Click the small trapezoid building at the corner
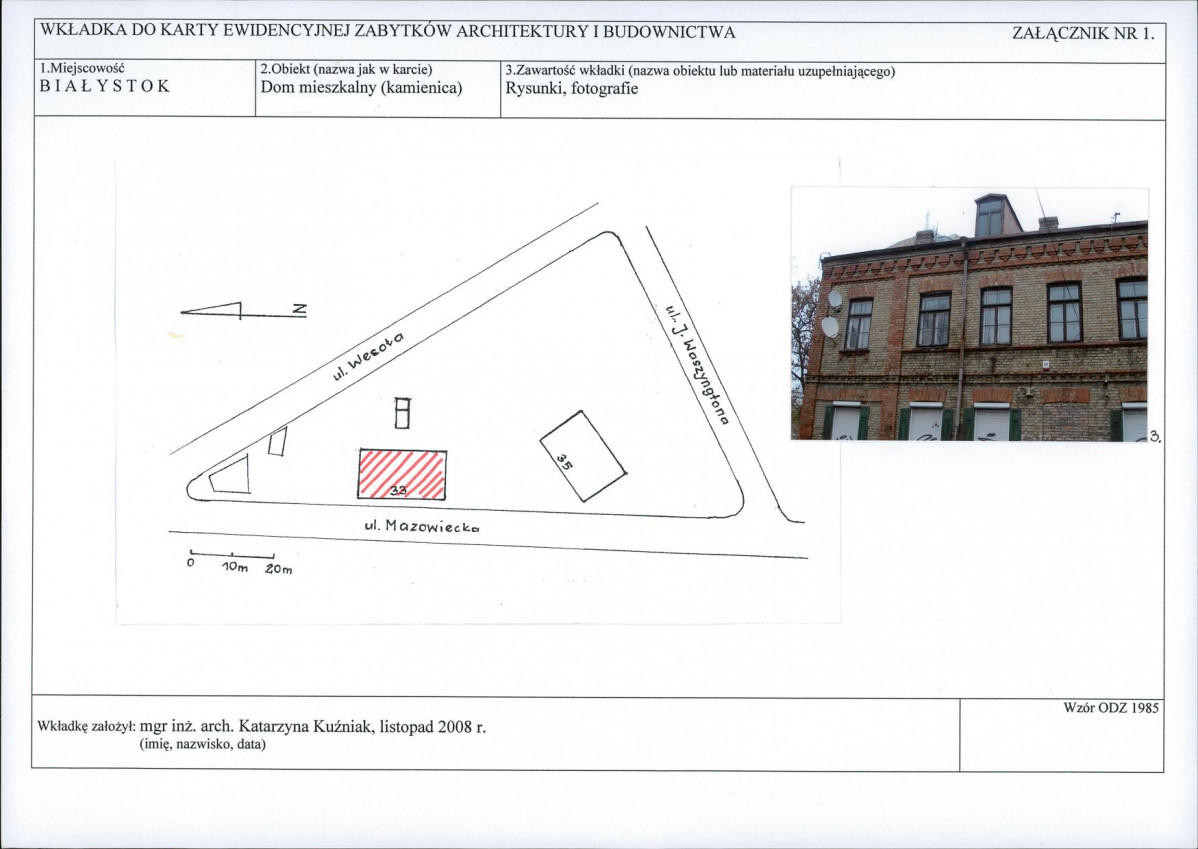Image resolution: width=1198 pixels, height=849 pixels. click(x=231, y=475)
